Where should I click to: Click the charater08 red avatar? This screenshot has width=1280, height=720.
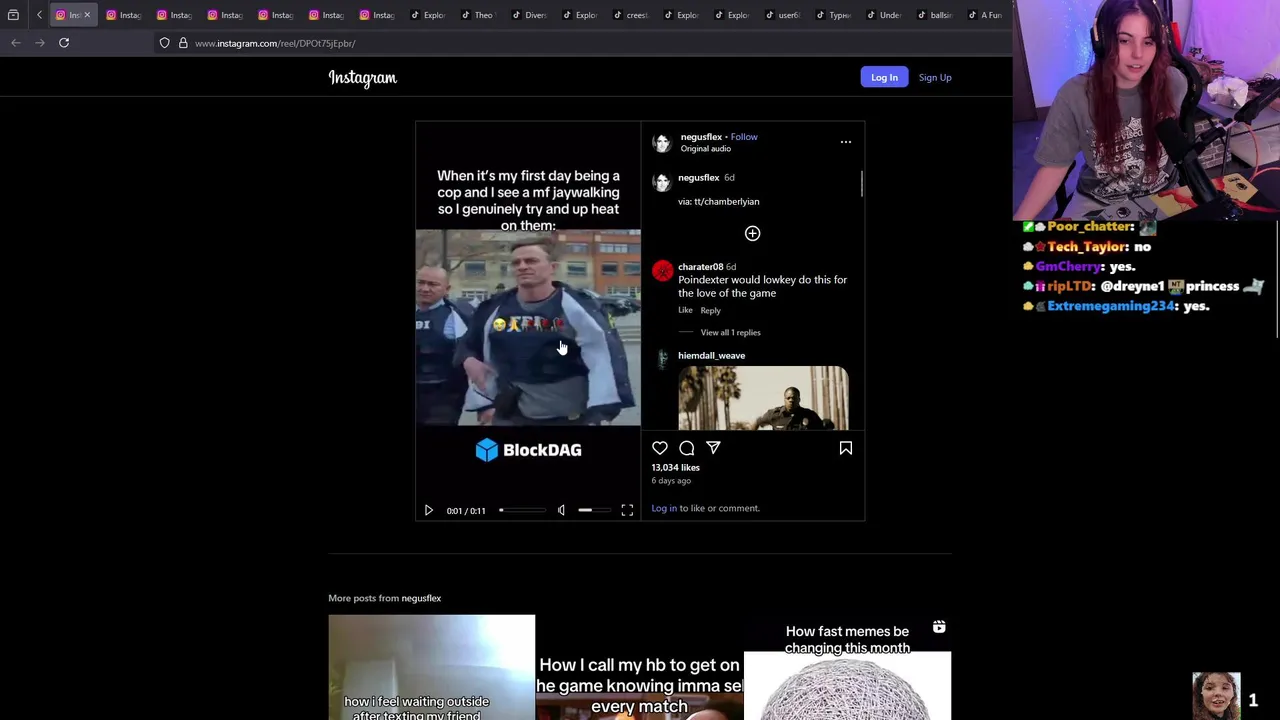pyautogui.click(x=662, y=272)
